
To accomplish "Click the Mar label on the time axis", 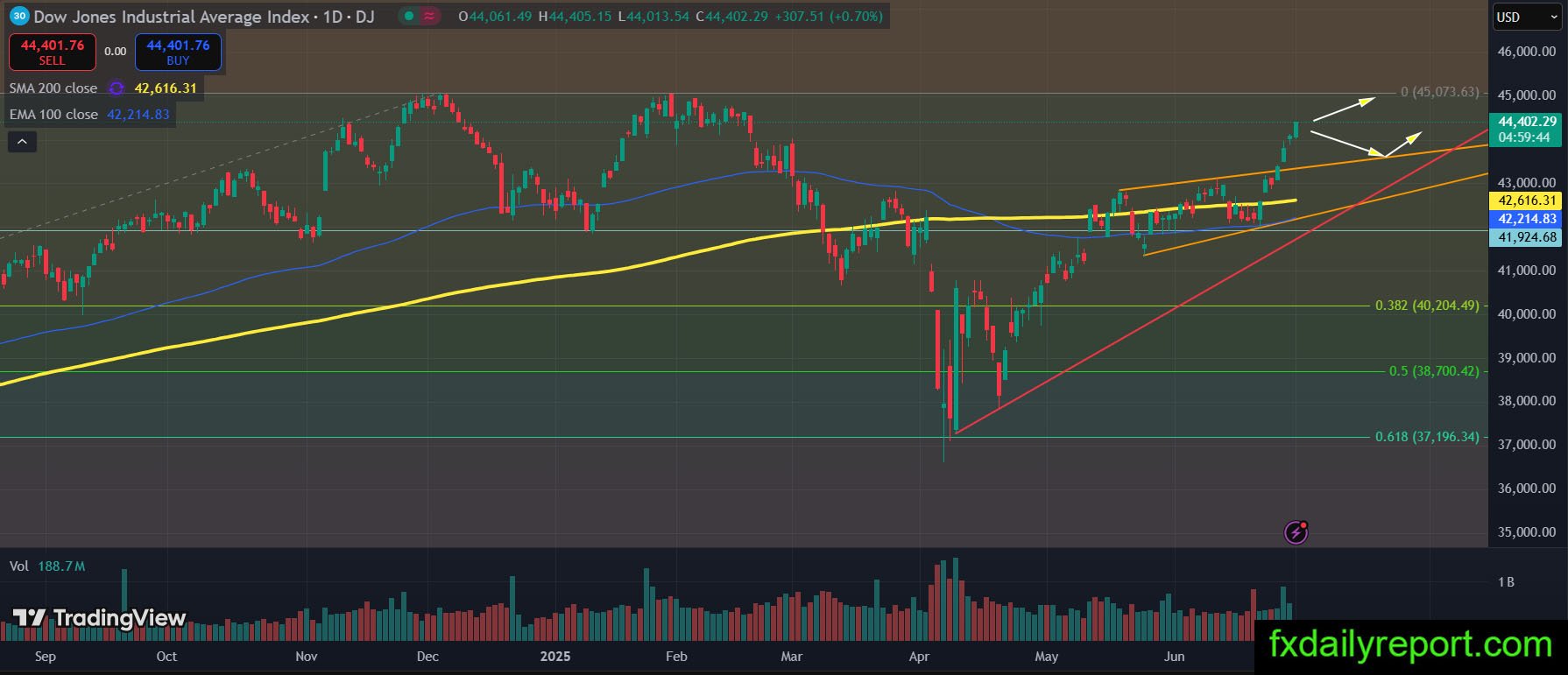I will [x=792, y=657].
